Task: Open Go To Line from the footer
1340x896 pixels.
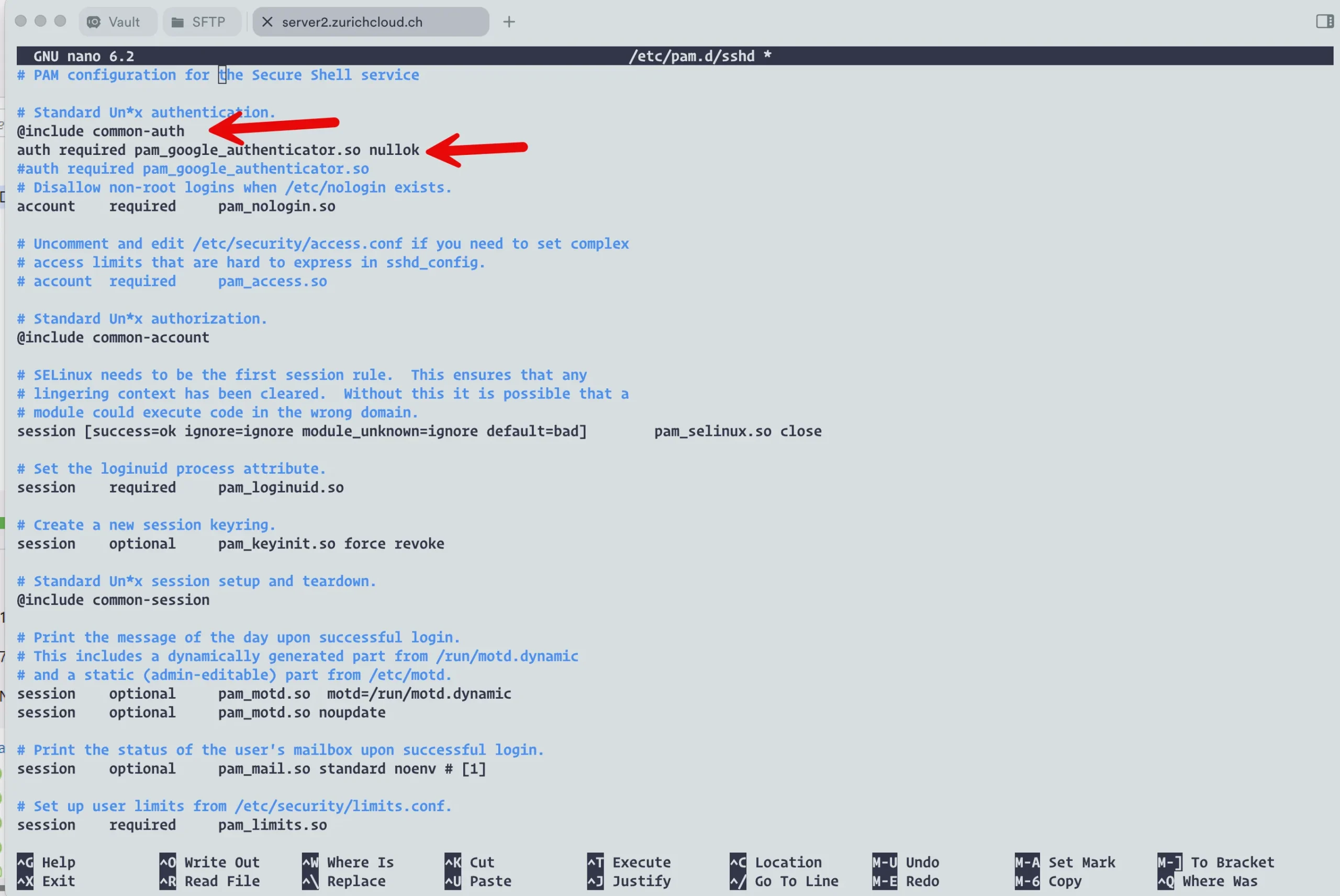Action: pos(796,881)
